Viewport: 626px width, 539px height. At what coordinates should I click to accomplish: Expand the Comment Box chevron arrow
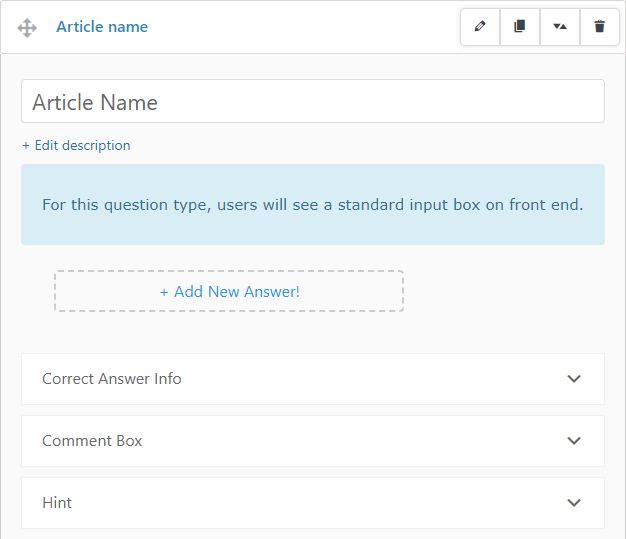[x=574, y=441]
